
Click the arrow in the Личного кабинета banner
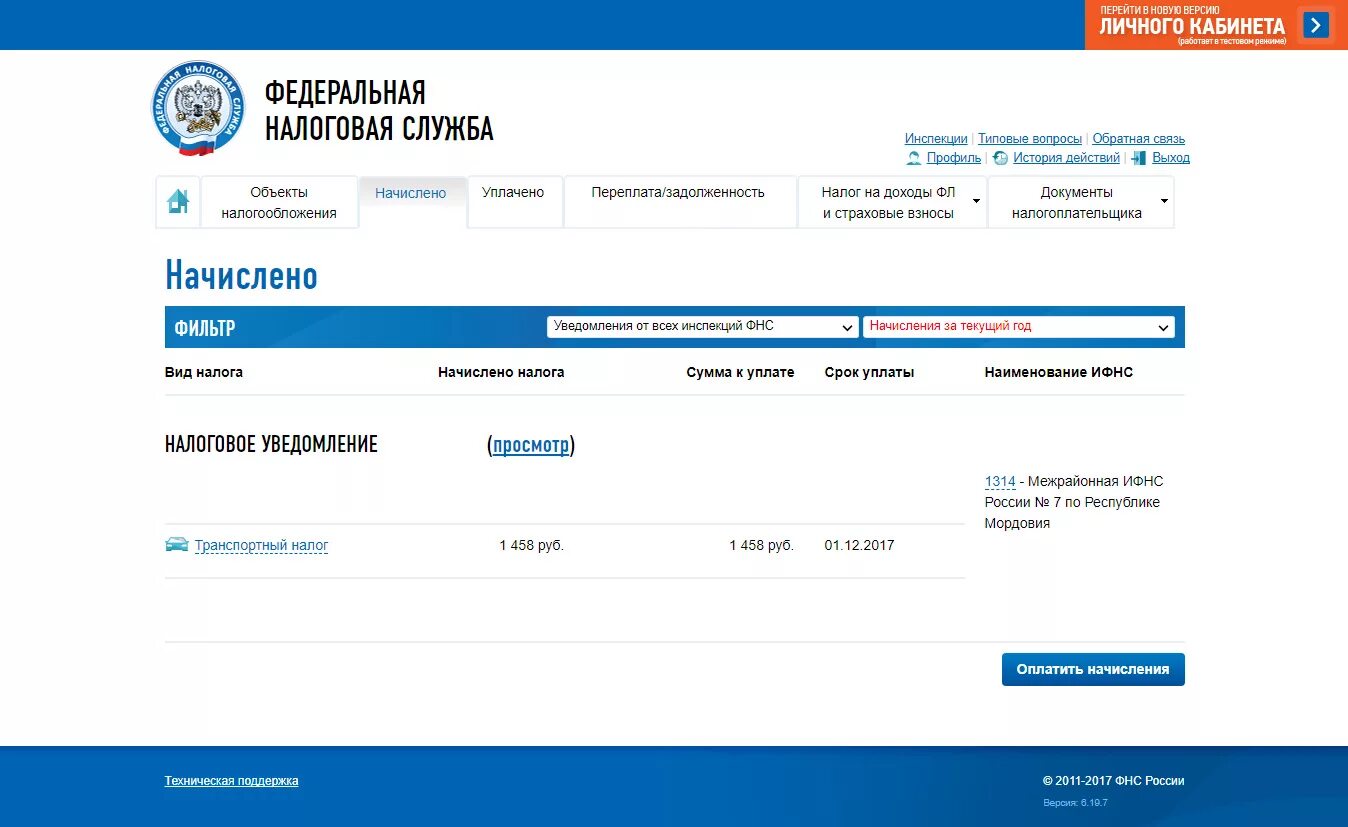(1315, 25)
